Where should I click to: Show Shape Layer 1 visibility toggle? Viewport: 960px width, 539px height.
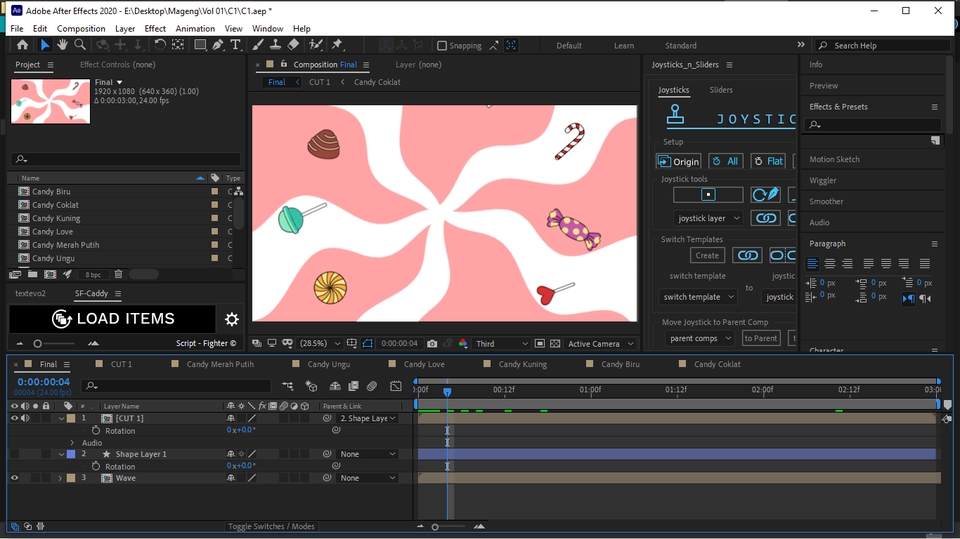click(14, 454)
